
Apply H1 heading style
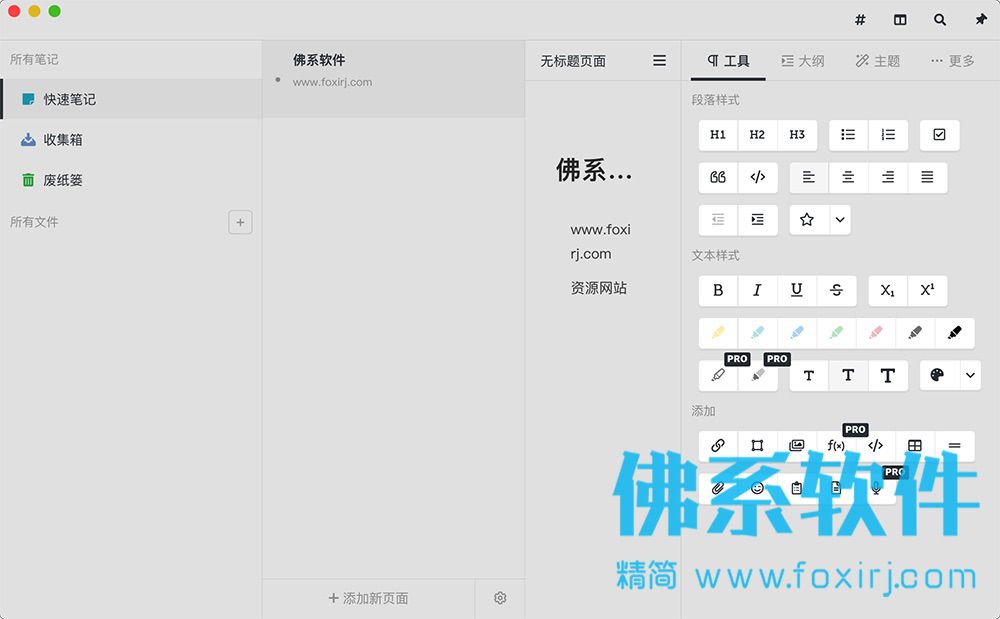coord(718,135)
